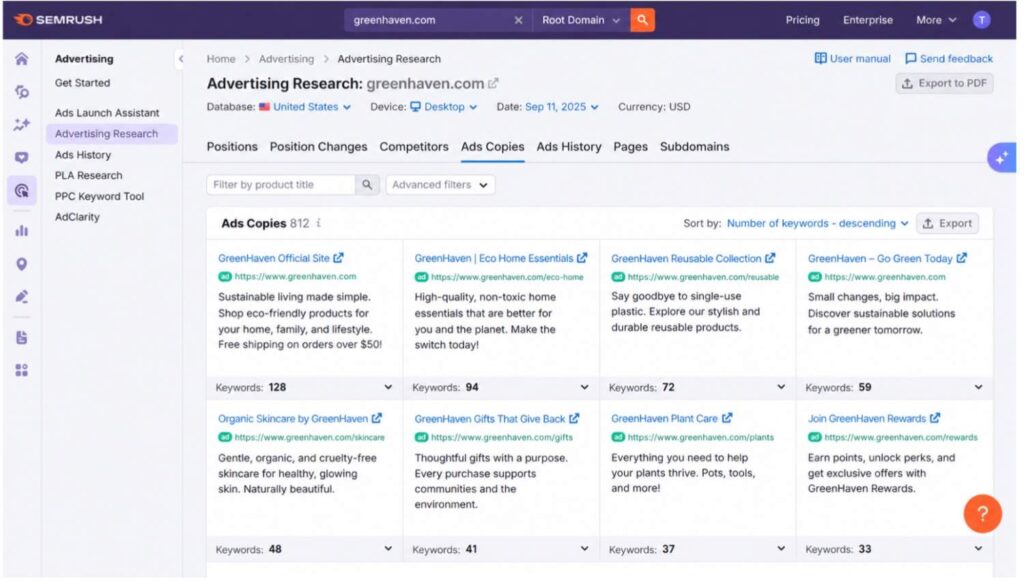Image resolution: width=1024 pixels, height=585 pixels.
Task: Open the highlighted Advertising sidebar icon
Action: click(x=22, y=191)
